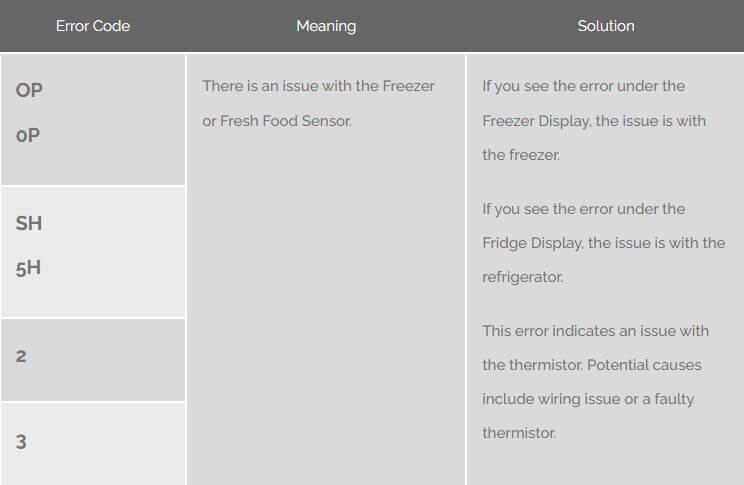Click "This error indicates an issue with" line
Image resolution: width=744 pixels, height=485 pixels.
click(x=595, y=331)
